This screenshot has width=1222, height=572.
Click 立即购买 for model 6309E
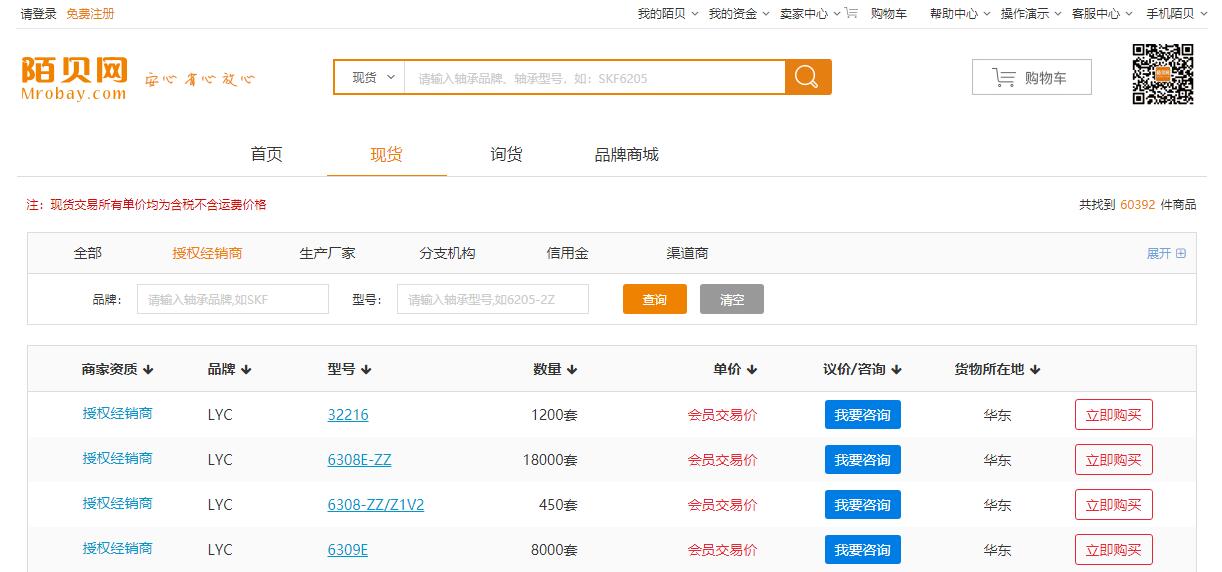(1113, 550)
